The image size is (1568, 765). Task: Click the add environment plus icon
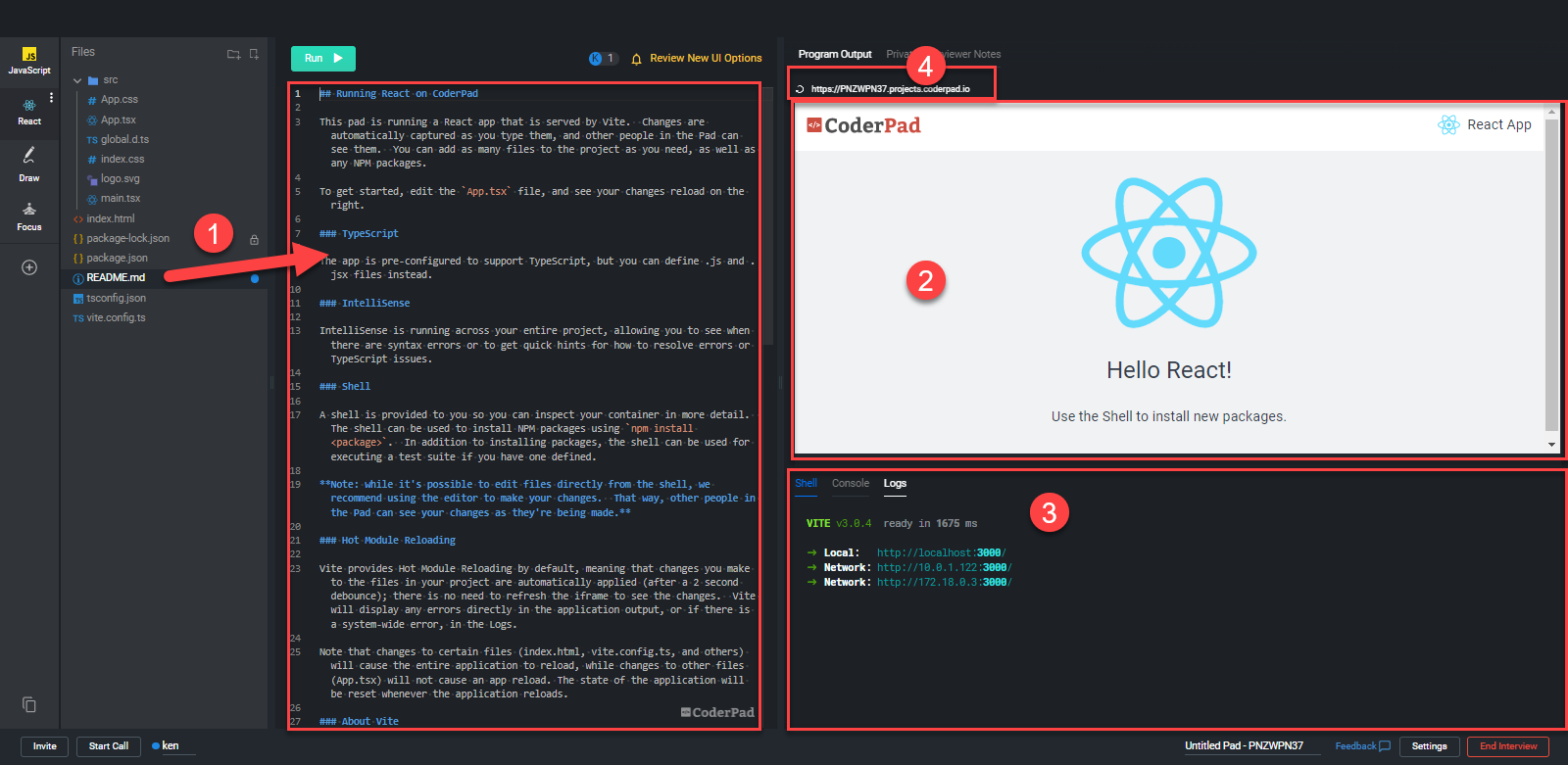coord(29,267)
